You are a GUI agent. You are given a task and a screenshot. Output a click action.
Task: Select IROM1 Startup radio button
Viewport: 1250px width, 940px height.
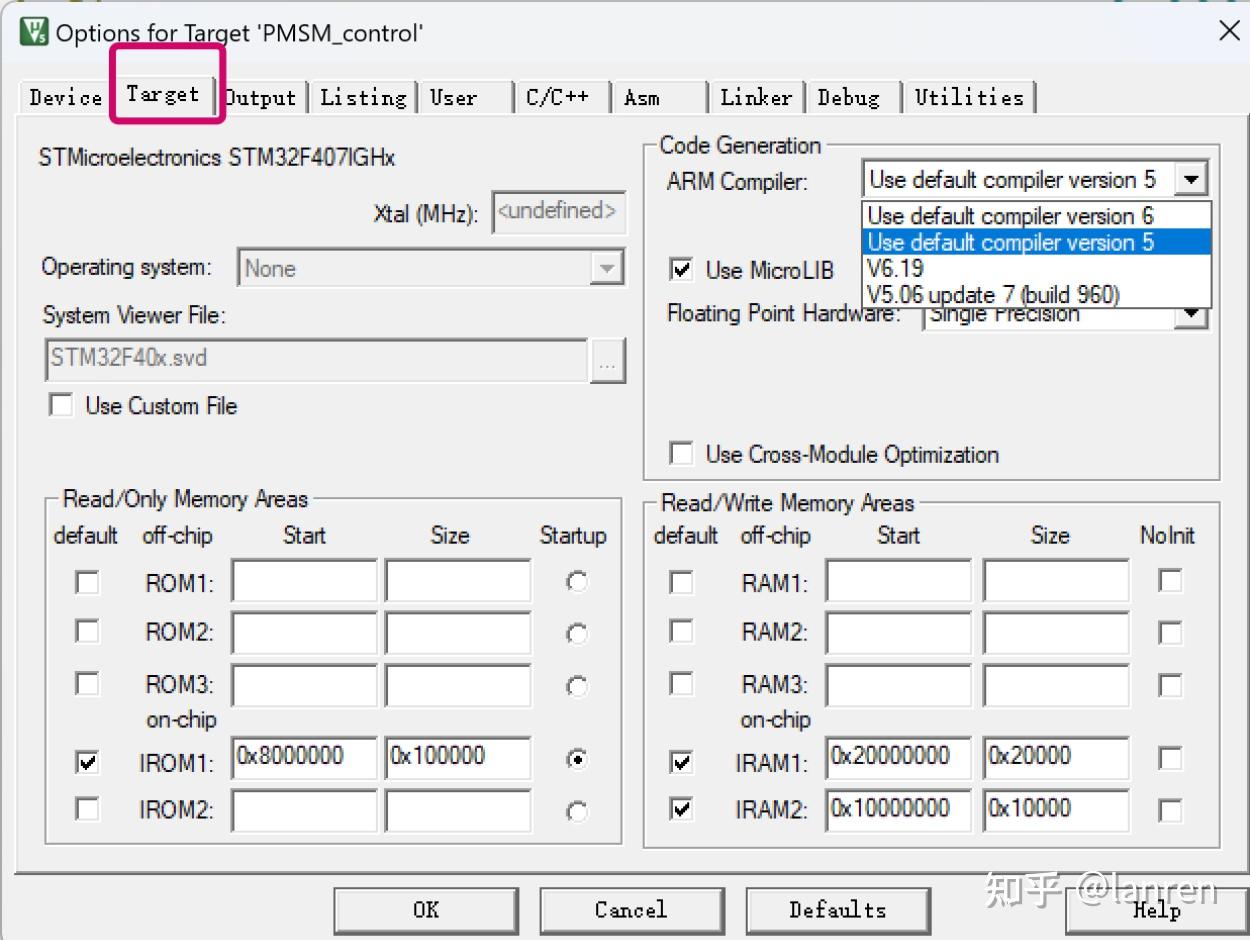[x=576, y=760]
